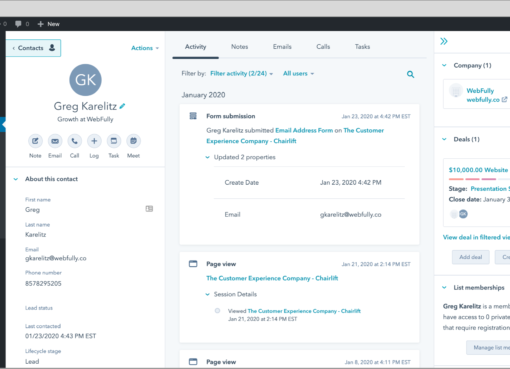This screenshot has height=369, width=510.
Task: Click the Phone number 8578295205
Action: pos(43,284)
